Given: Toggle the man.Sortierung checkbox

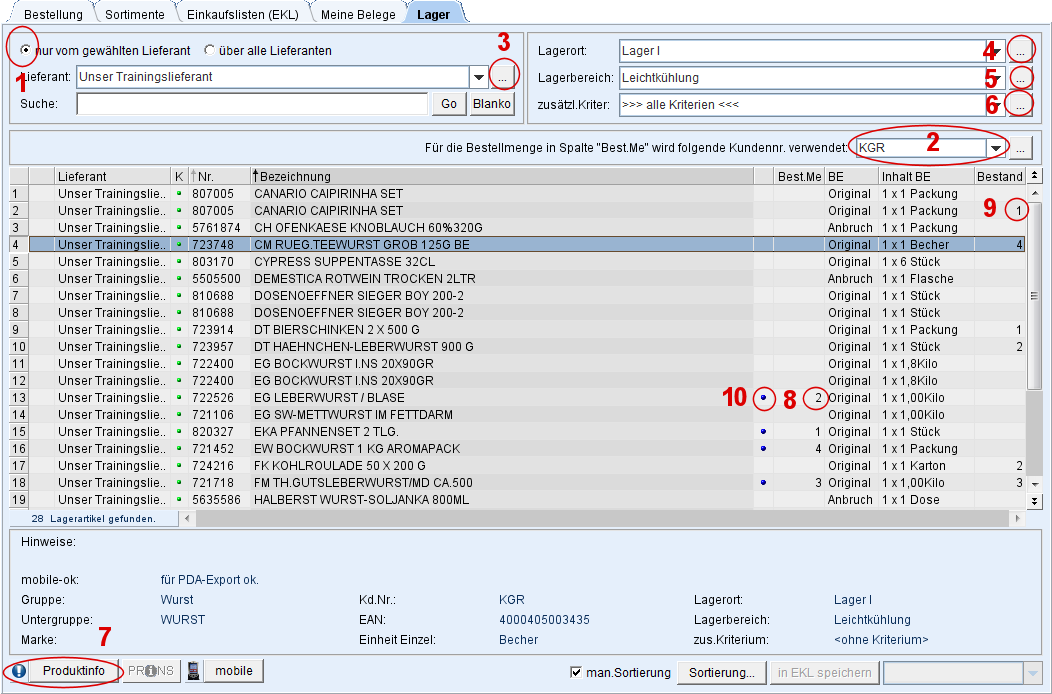Looking at the screenshot, I should 576,672.
